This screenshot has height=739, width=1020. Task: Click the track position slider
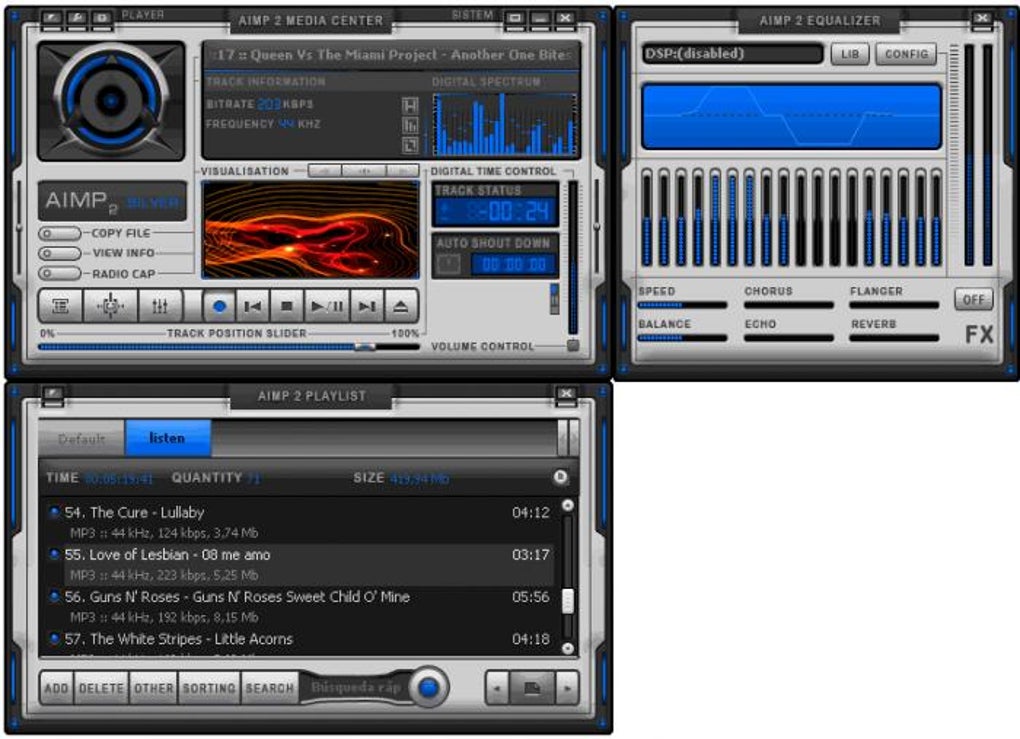[229, 347]
